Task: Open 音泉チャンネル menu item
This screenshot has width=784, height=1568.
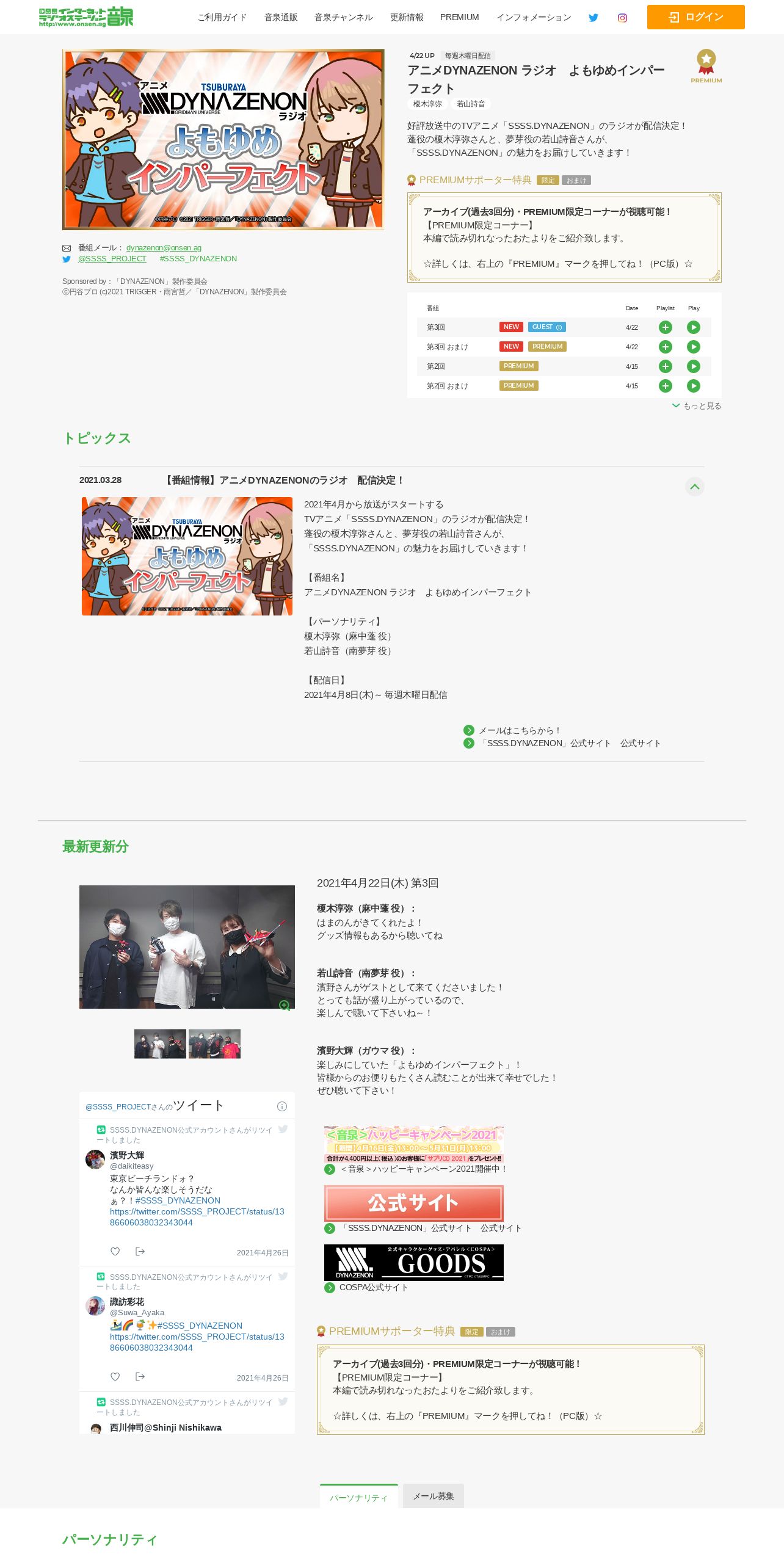Action: (344, 18)
